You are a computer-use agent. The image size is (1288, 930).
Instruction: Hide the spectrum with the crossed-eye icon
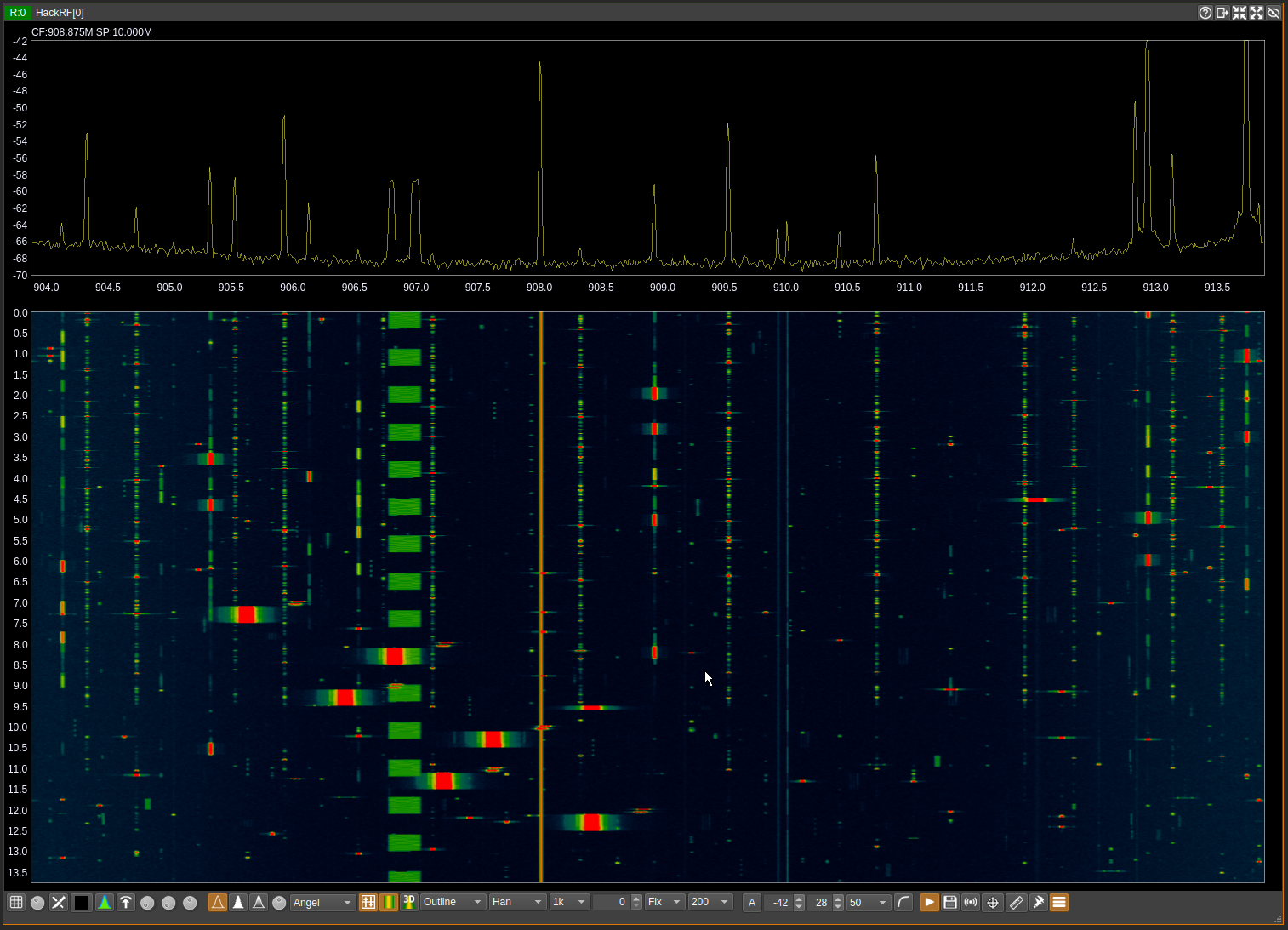click(1274, 13)
